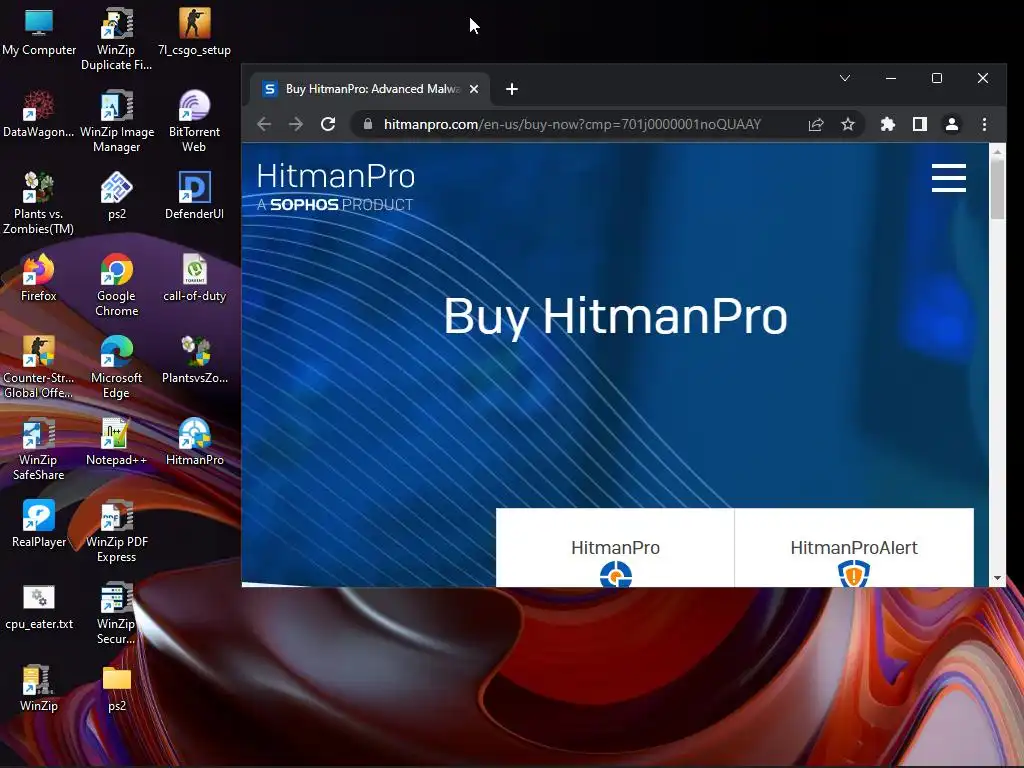Click the Buy HitmanPro heading

tap(615, 317)
